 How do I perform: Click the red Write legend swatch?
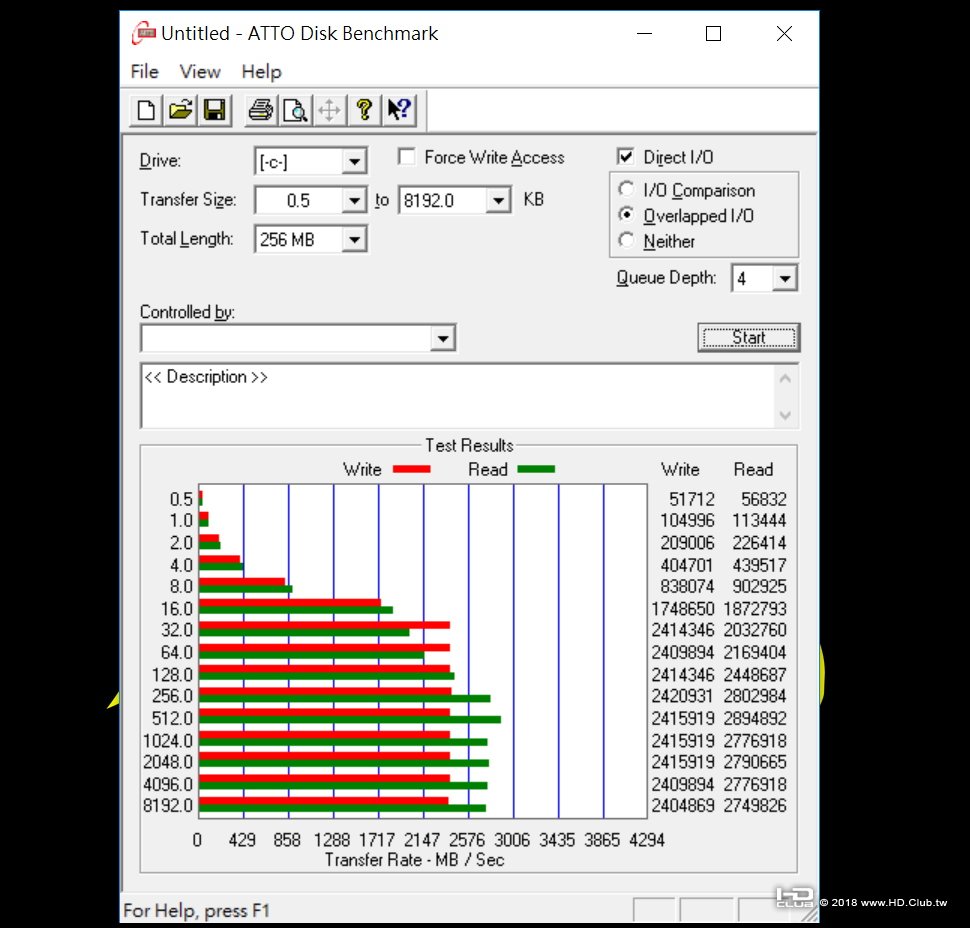click(411, 470)
